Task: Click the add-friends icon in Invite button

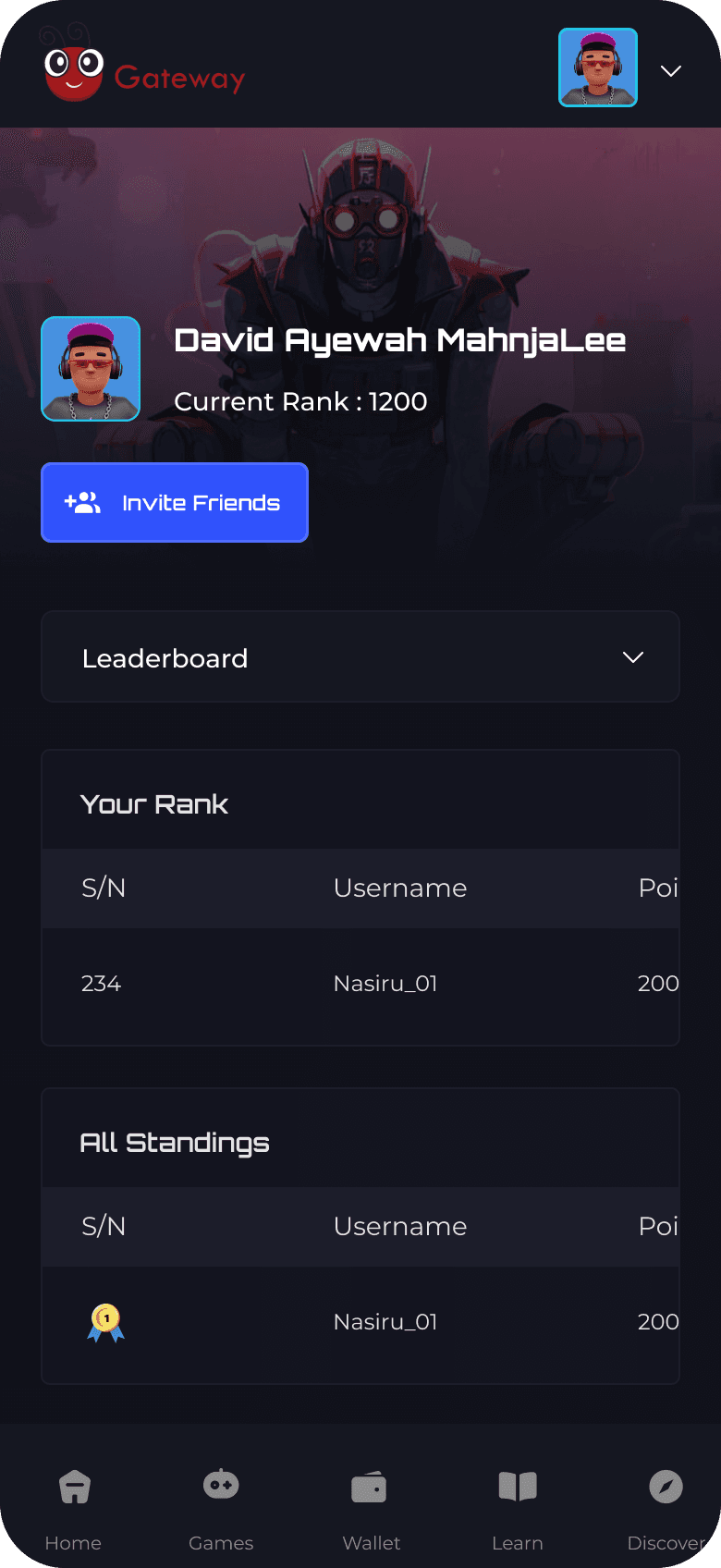Action: point(82,503)
